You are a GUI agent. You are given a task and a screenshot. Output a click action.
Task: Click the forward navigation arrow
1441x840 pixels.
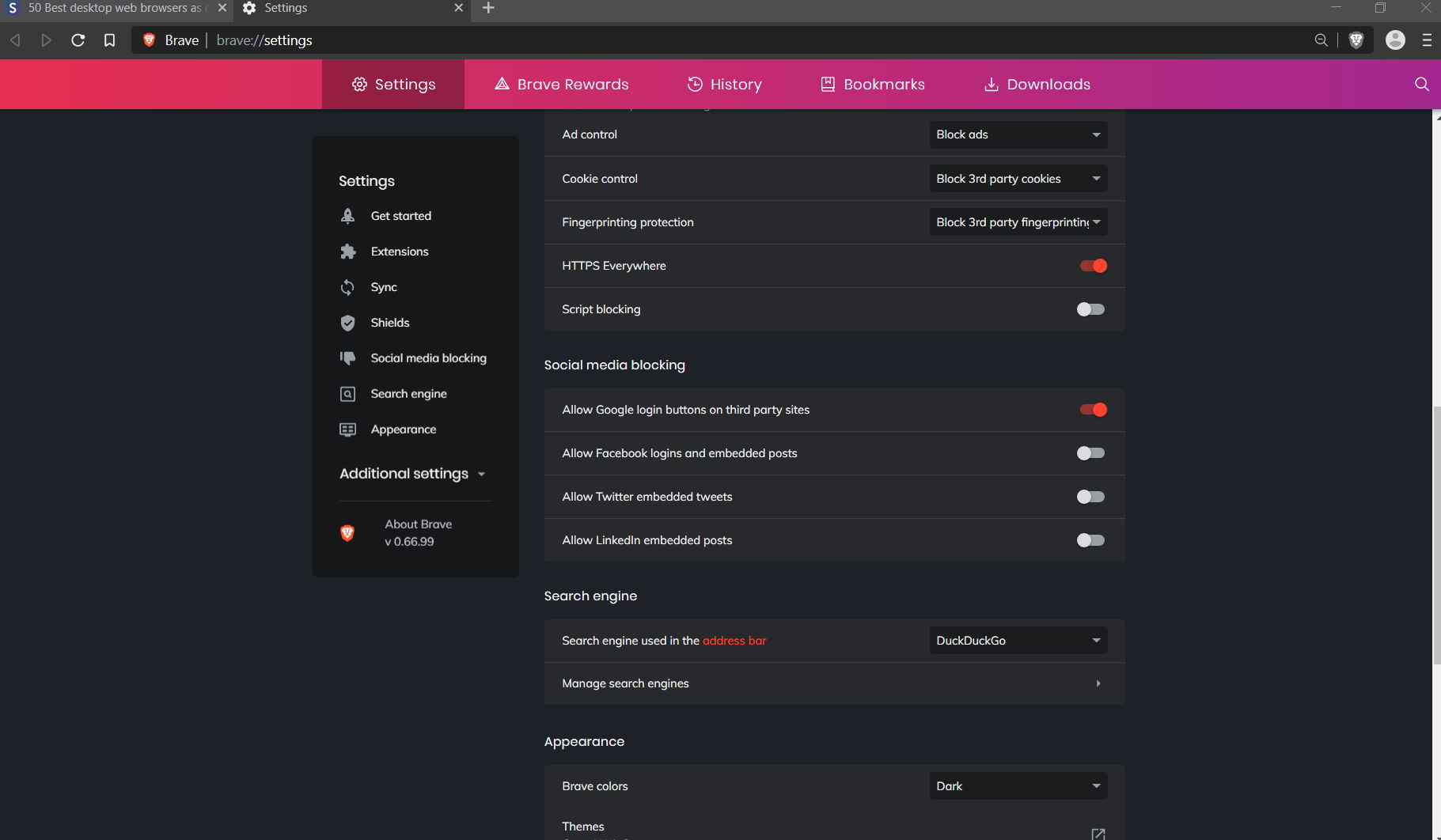tap(47, 40)
